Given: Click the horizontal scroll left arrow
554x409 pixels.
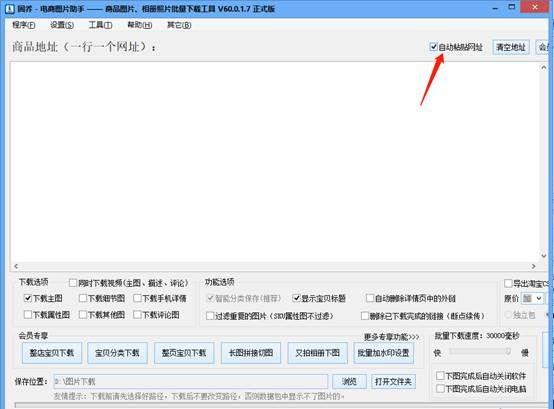Looking at the screenshot, I should [x=16, y=266].
